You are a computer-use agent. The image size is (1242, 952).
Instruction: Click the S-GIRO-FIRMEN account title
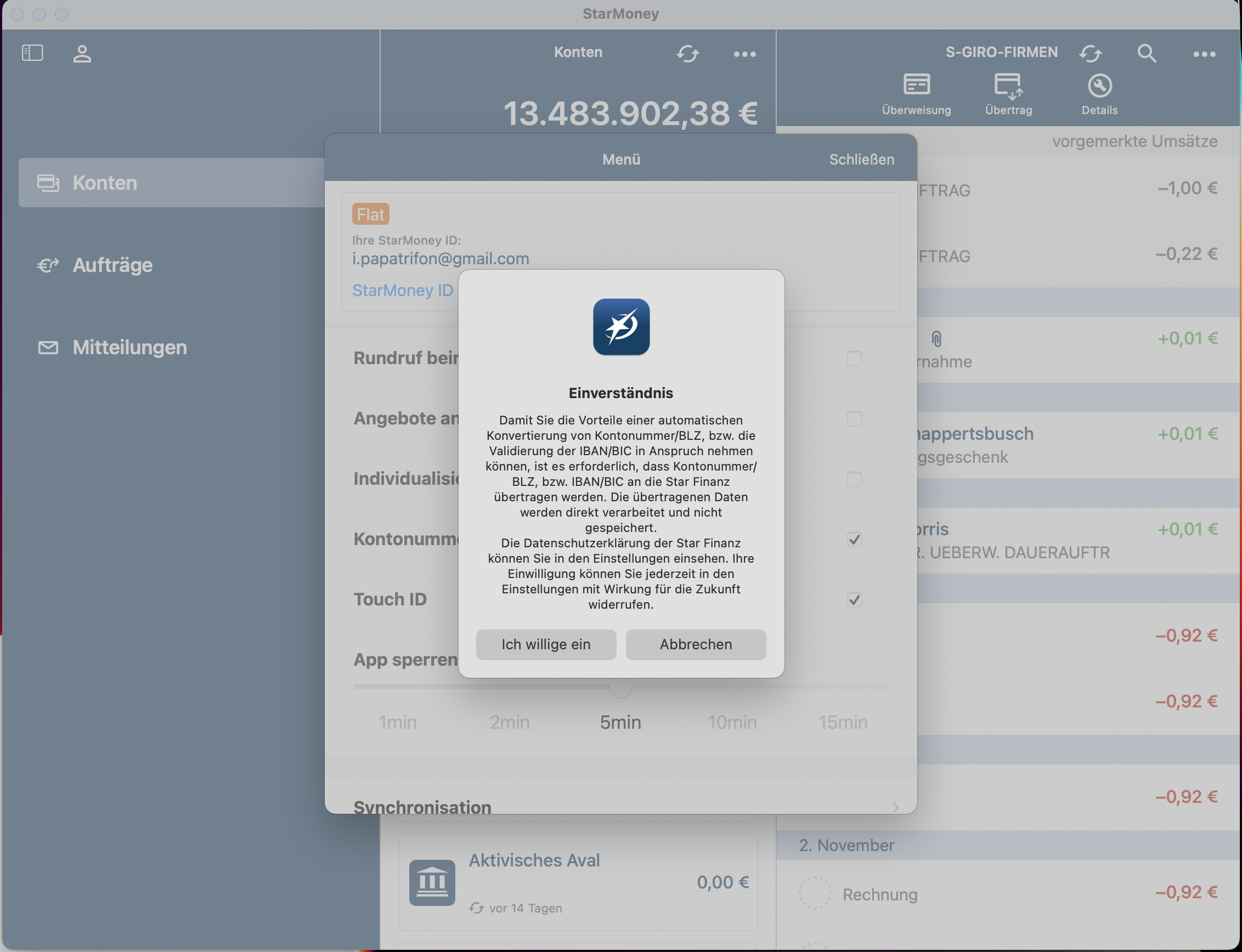1001,52
